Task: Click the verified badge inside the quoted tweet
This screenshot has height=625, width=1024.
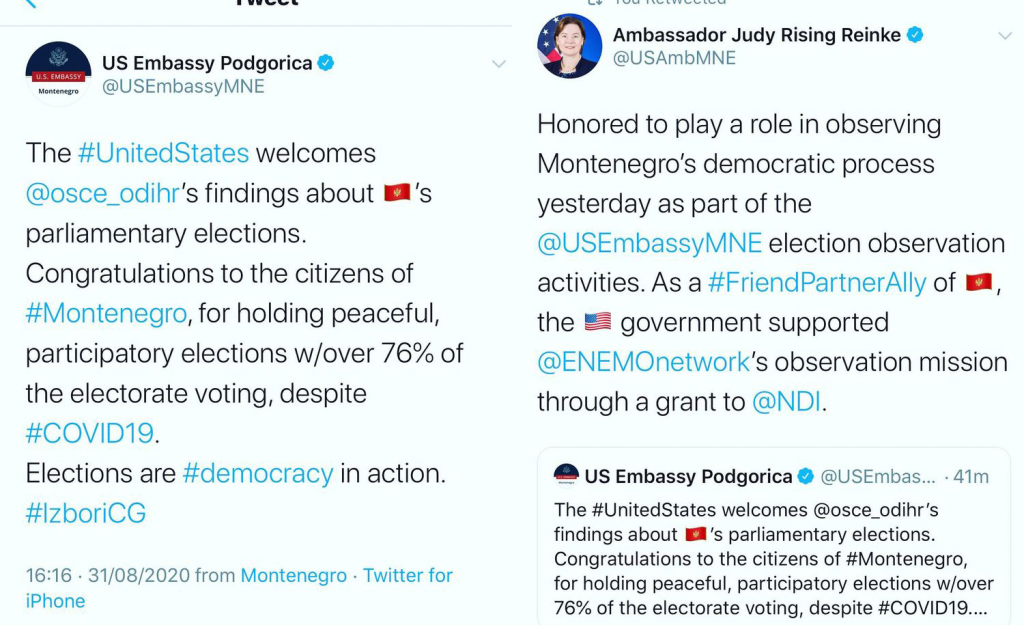Action: (804, 477)
